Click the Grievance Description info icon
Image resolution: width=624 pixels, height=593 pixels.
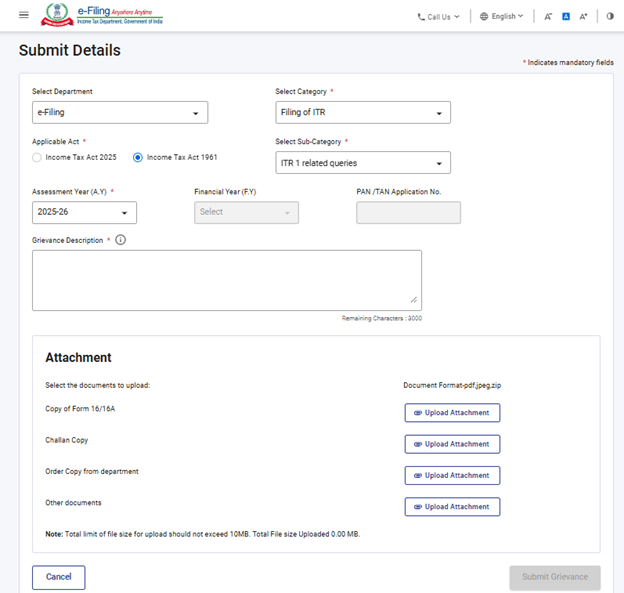120,240
